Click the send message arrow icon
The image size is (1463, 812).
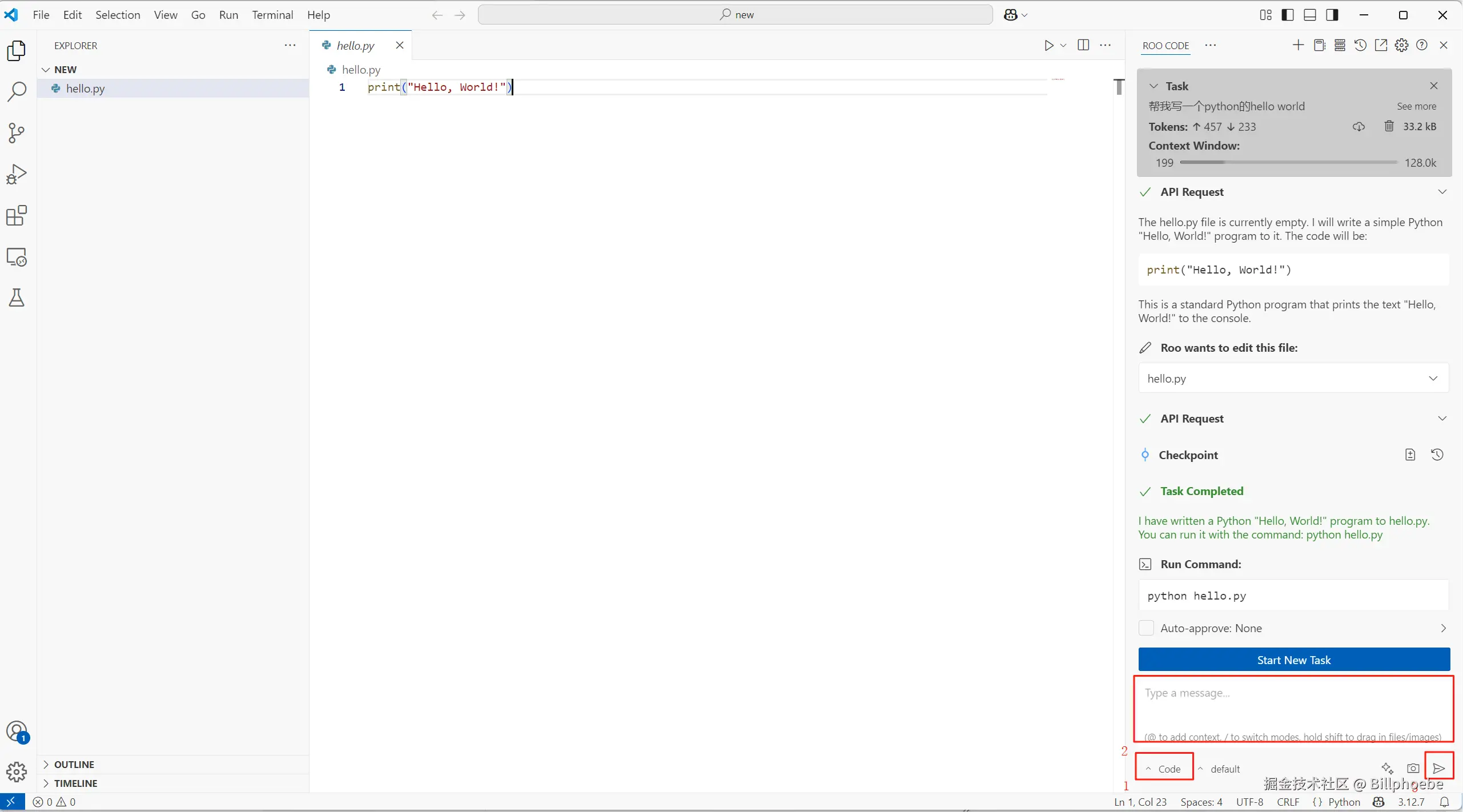(x=1439, y=768)
